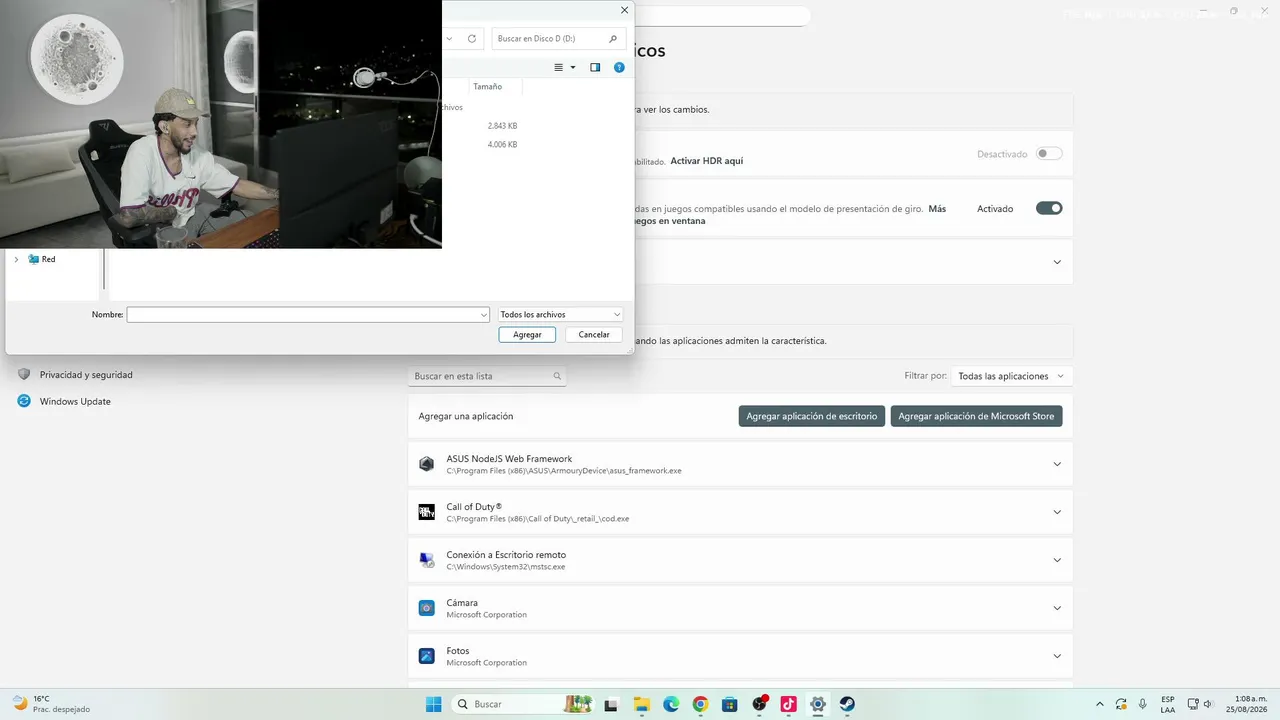The width and height of the screenshot is (1280, 720).
Task: Open the Nombre field dropdown arrow
Action: point(484,314)
